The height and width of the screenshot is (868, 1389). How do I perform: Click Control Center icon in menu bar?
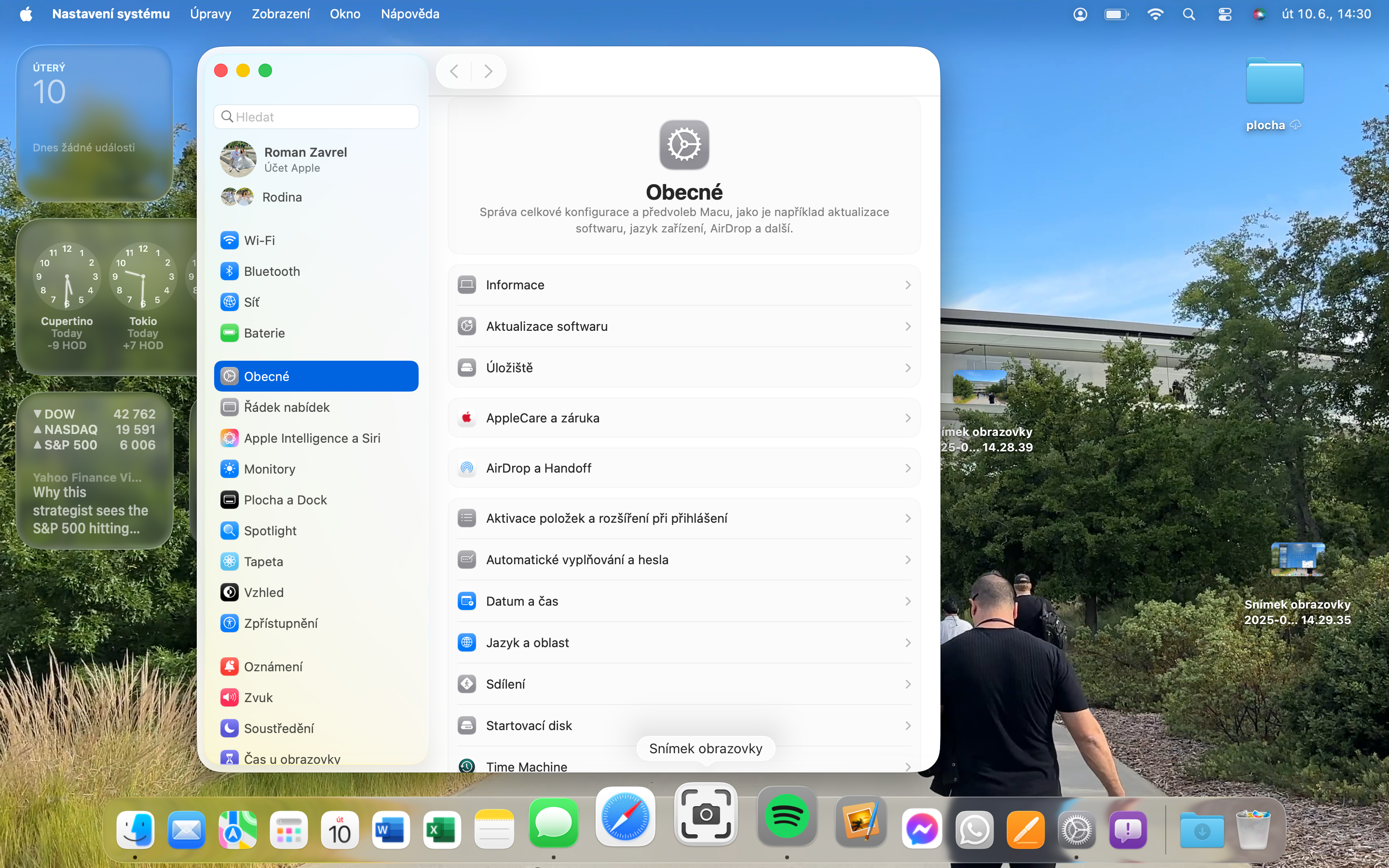1224,14
